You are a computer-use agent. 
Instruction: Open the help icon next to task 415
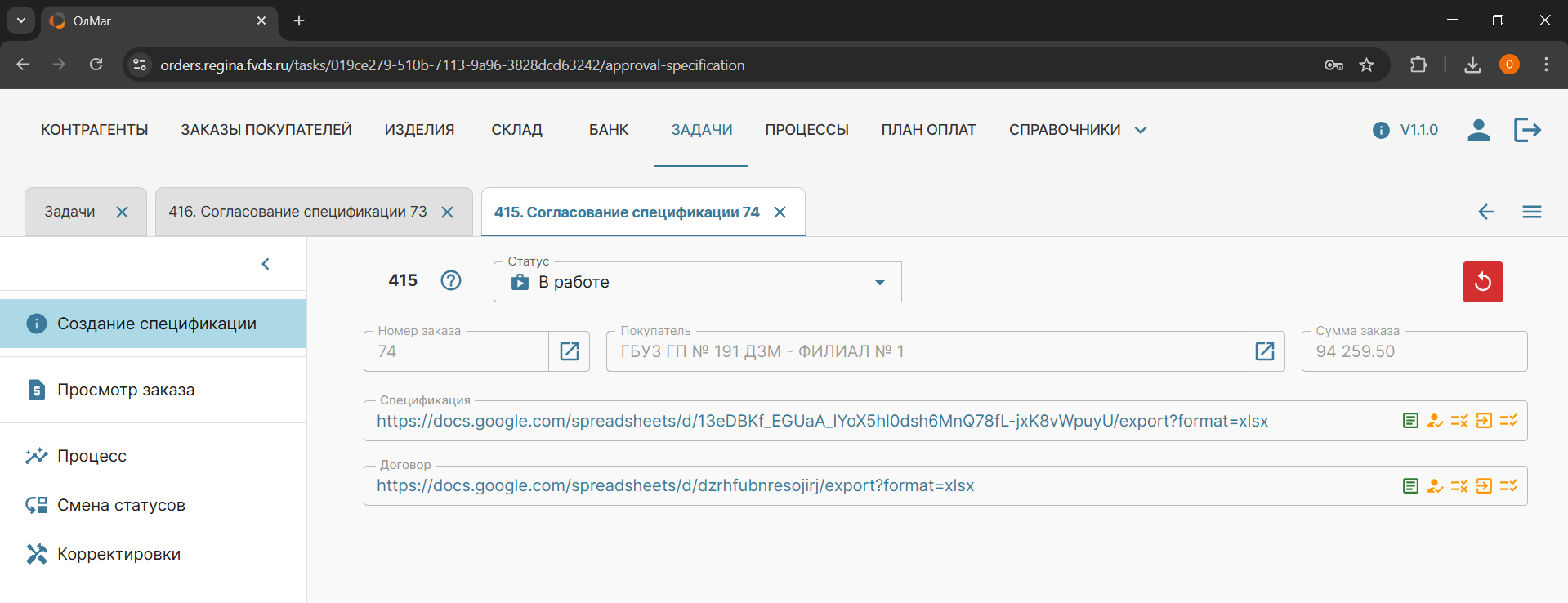tap(451, 280)
